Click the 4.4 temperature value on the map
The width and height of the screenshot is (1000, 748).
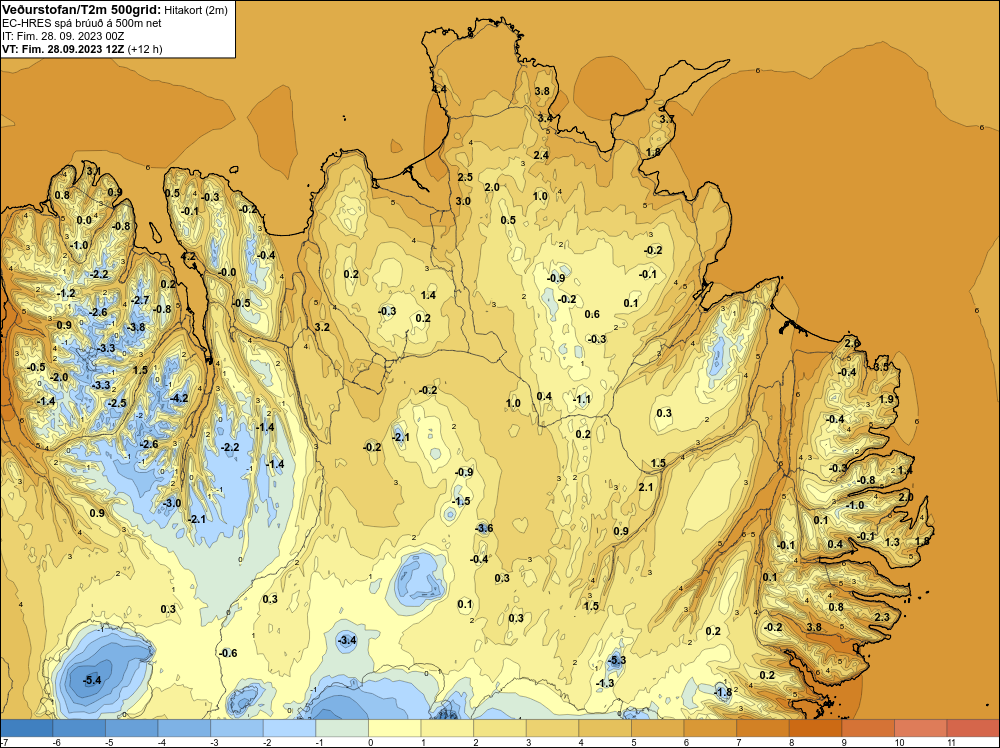(x=439, y=90)
